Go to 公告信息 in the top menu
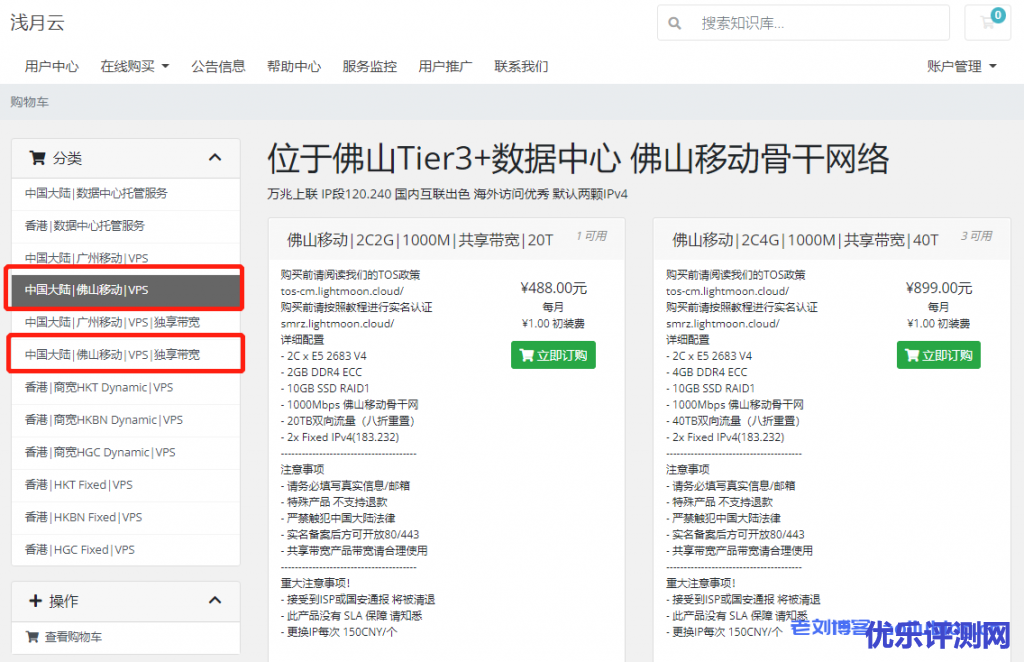Viewport: 1024px width, 662px height. coord(218,66)
